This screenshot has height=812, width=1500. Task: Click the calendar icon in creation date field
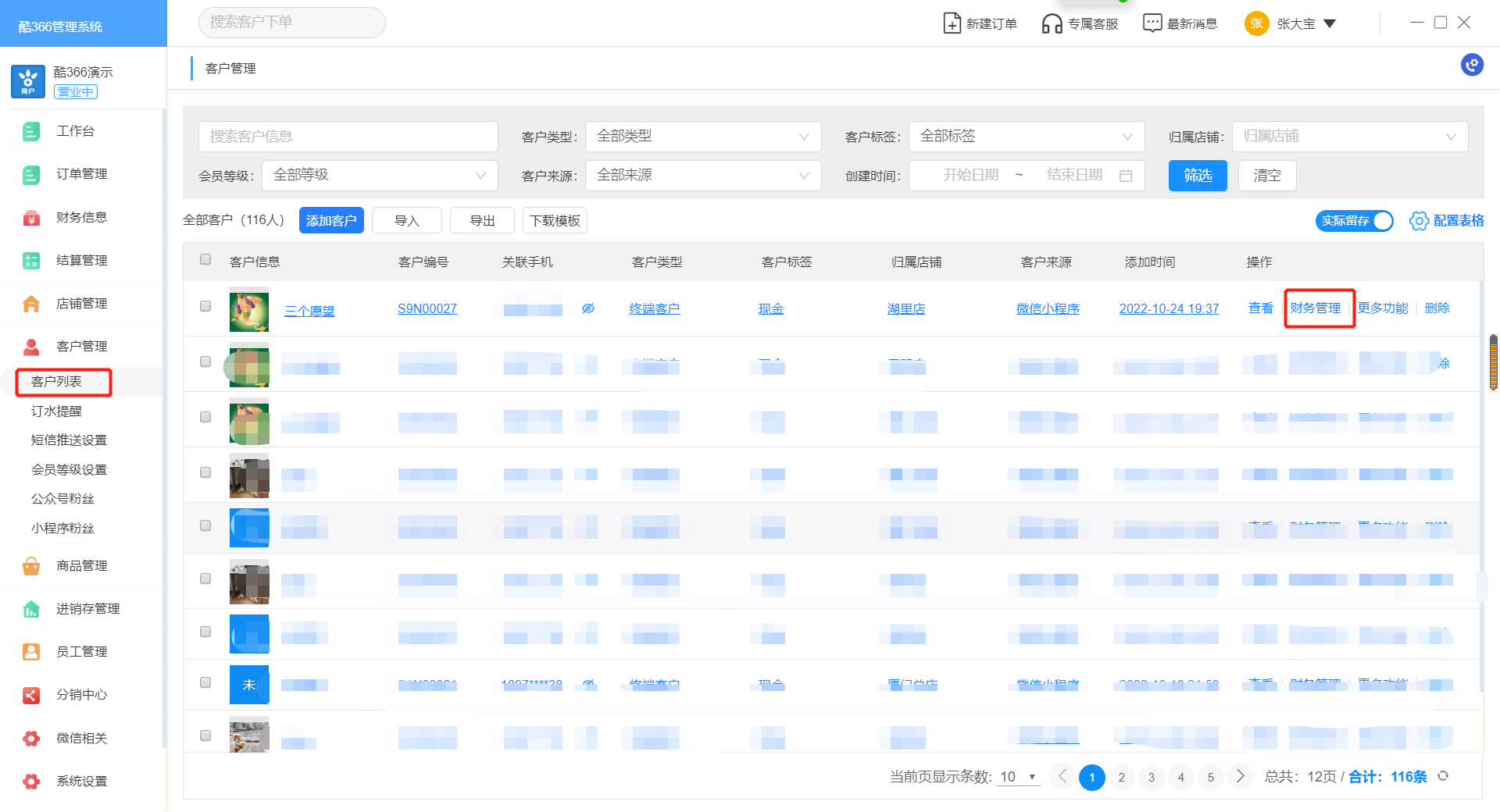pyautogui.click(x=1126, y=176)
